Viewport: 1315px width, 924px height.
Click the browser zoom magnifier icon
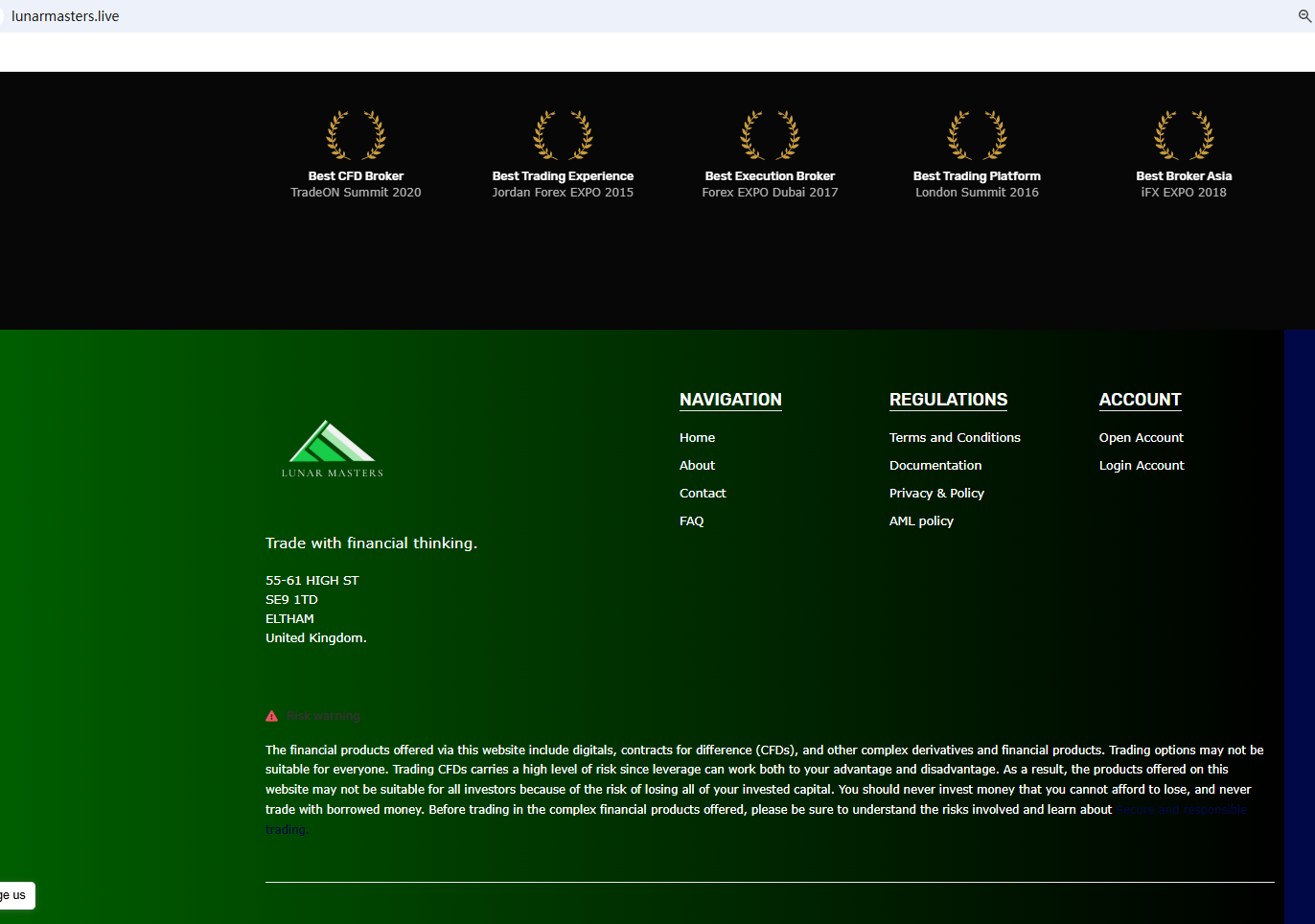point(1304,16)
